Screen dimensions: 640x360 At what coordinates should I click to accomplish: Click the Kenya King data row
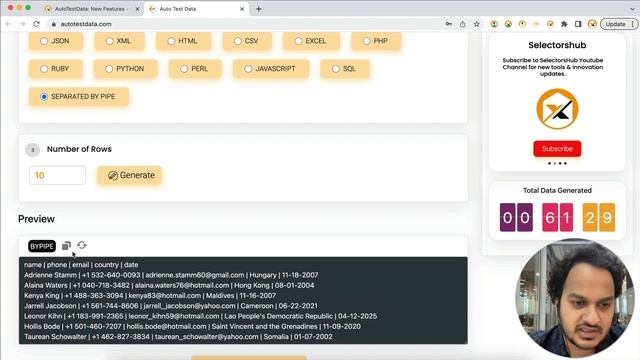[150, 296]
